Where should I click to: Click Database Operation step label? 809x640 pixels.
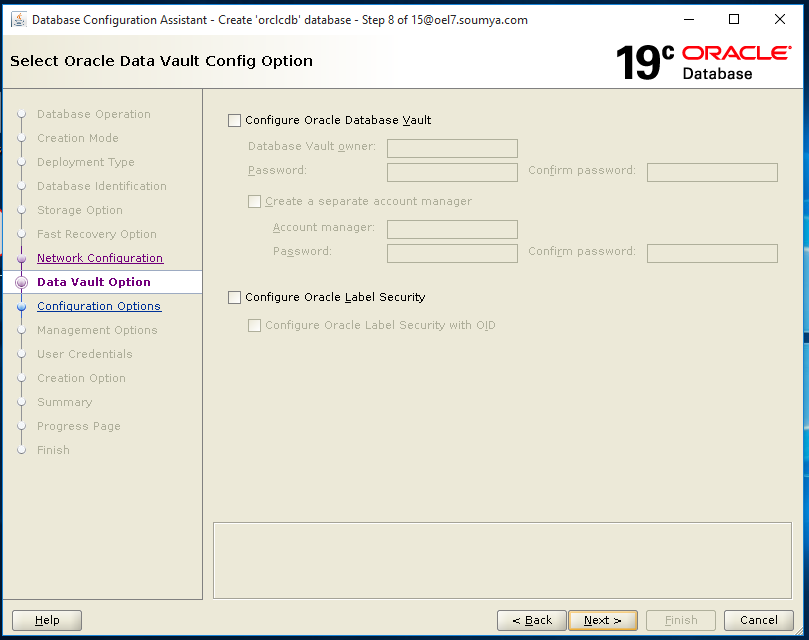click(94, 114)
